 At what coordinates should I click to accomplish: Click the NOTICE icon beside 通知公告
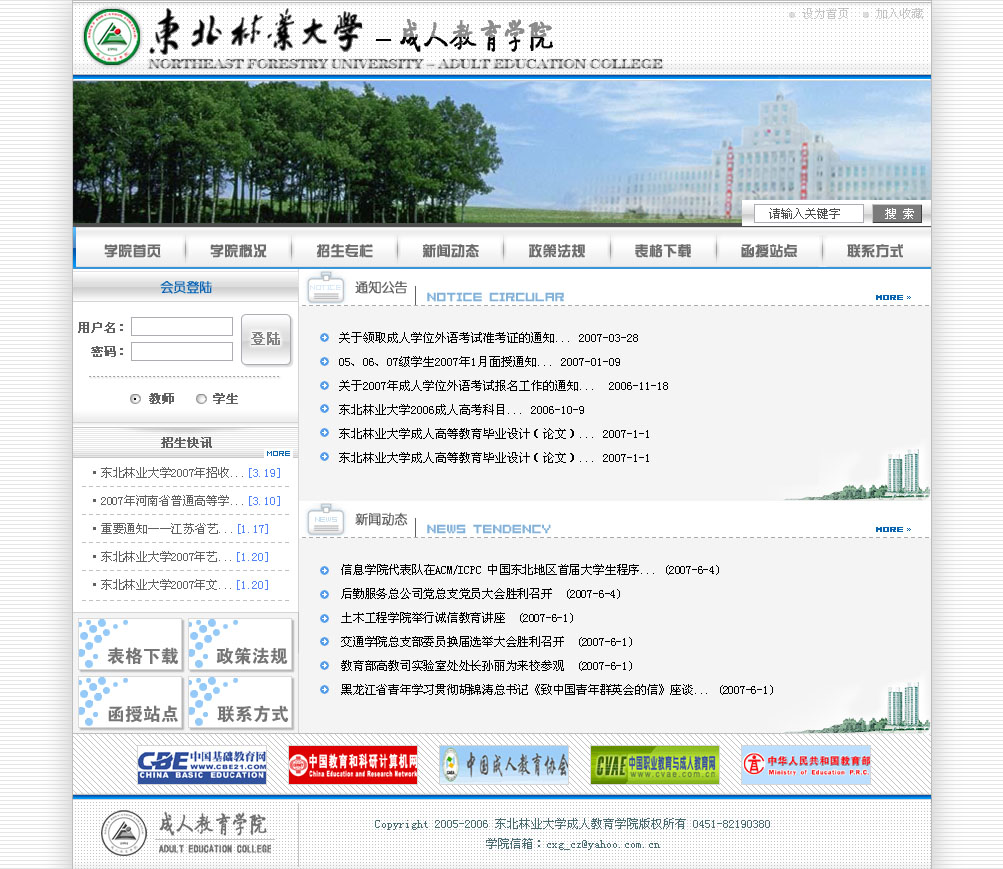click(x=324, y=288)
